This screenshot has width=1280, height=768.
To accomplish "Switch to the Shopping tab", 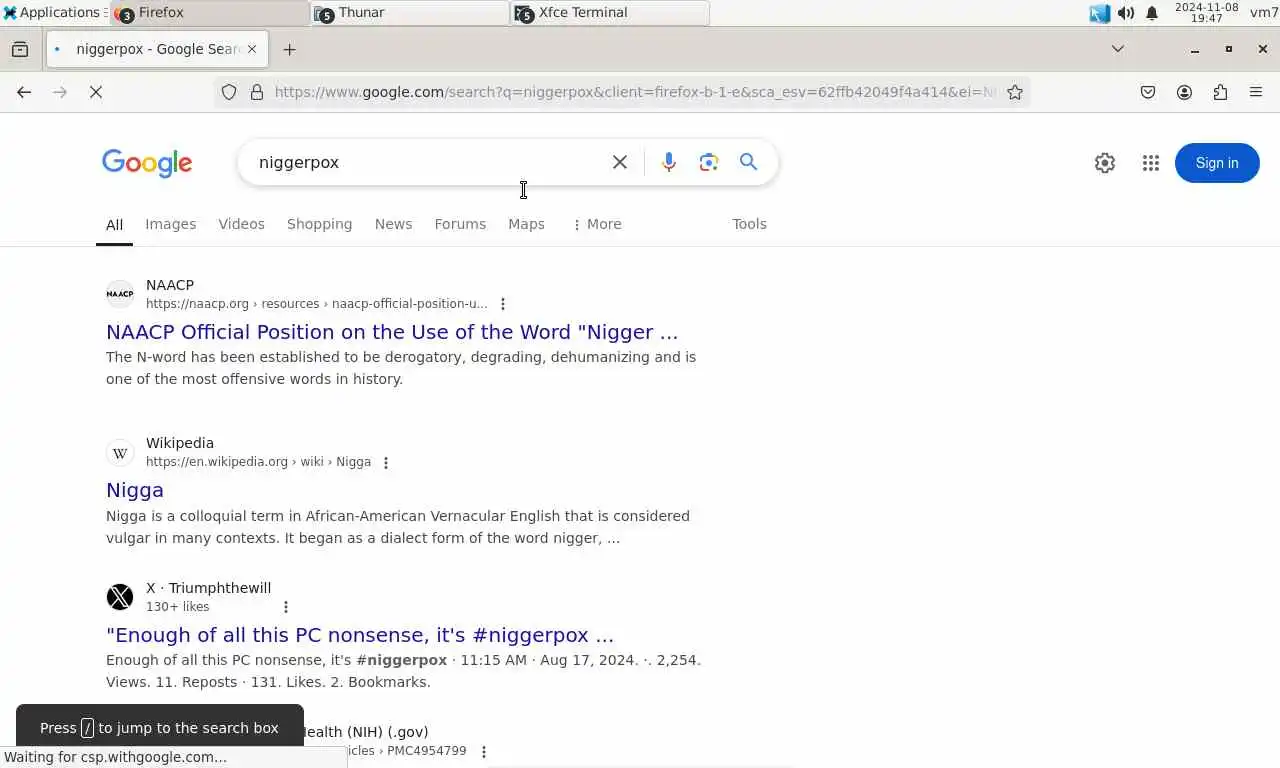I will point(319,224).
